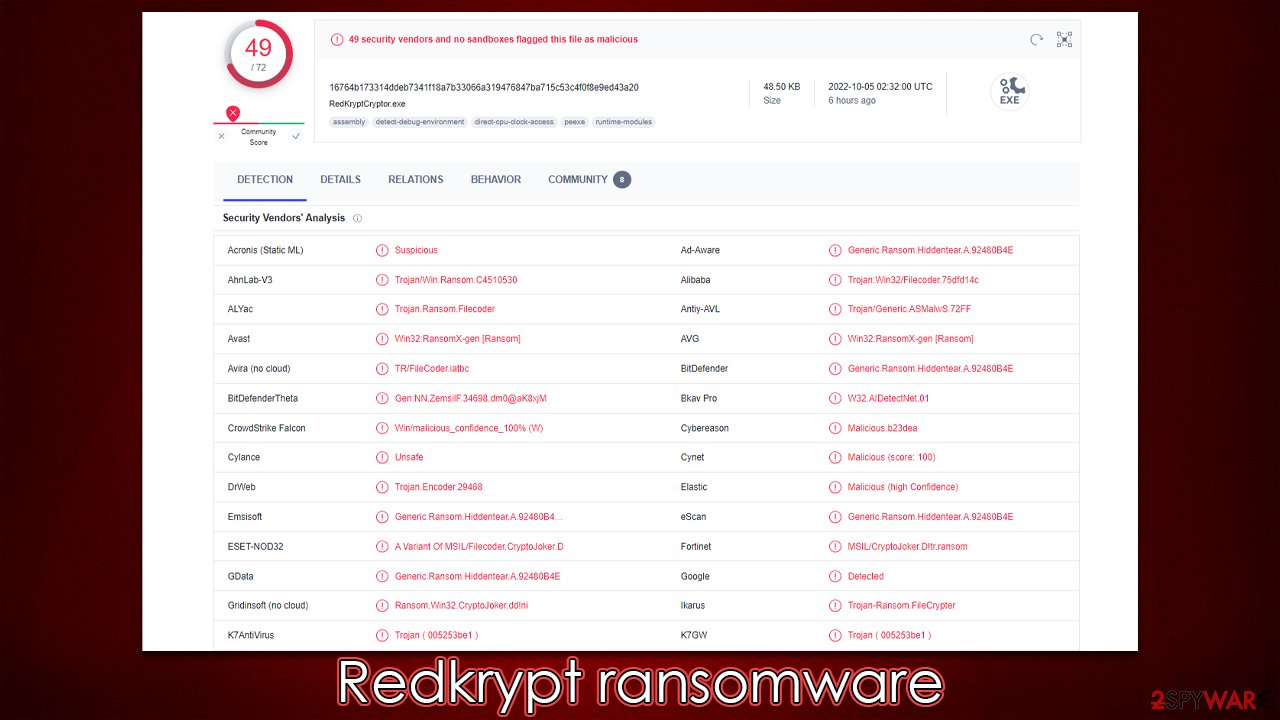Click the warning icon beside Trojan/Win.Ransom.C4510530
The width and height of the screenshot is (1280, 720).
[x=382, y=280]
